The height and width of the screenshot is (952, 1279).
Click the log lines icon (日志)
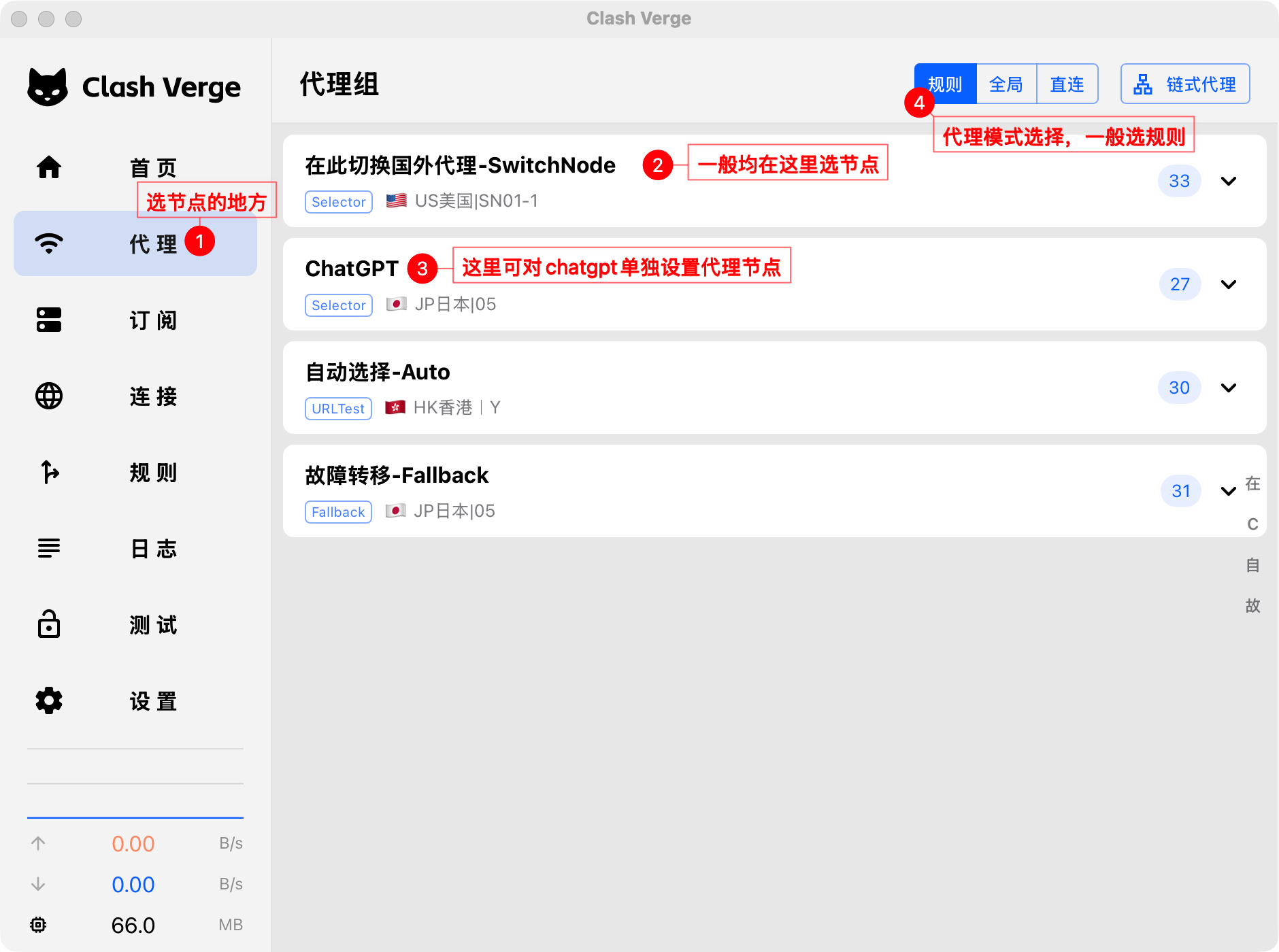[x=49, y=548]
